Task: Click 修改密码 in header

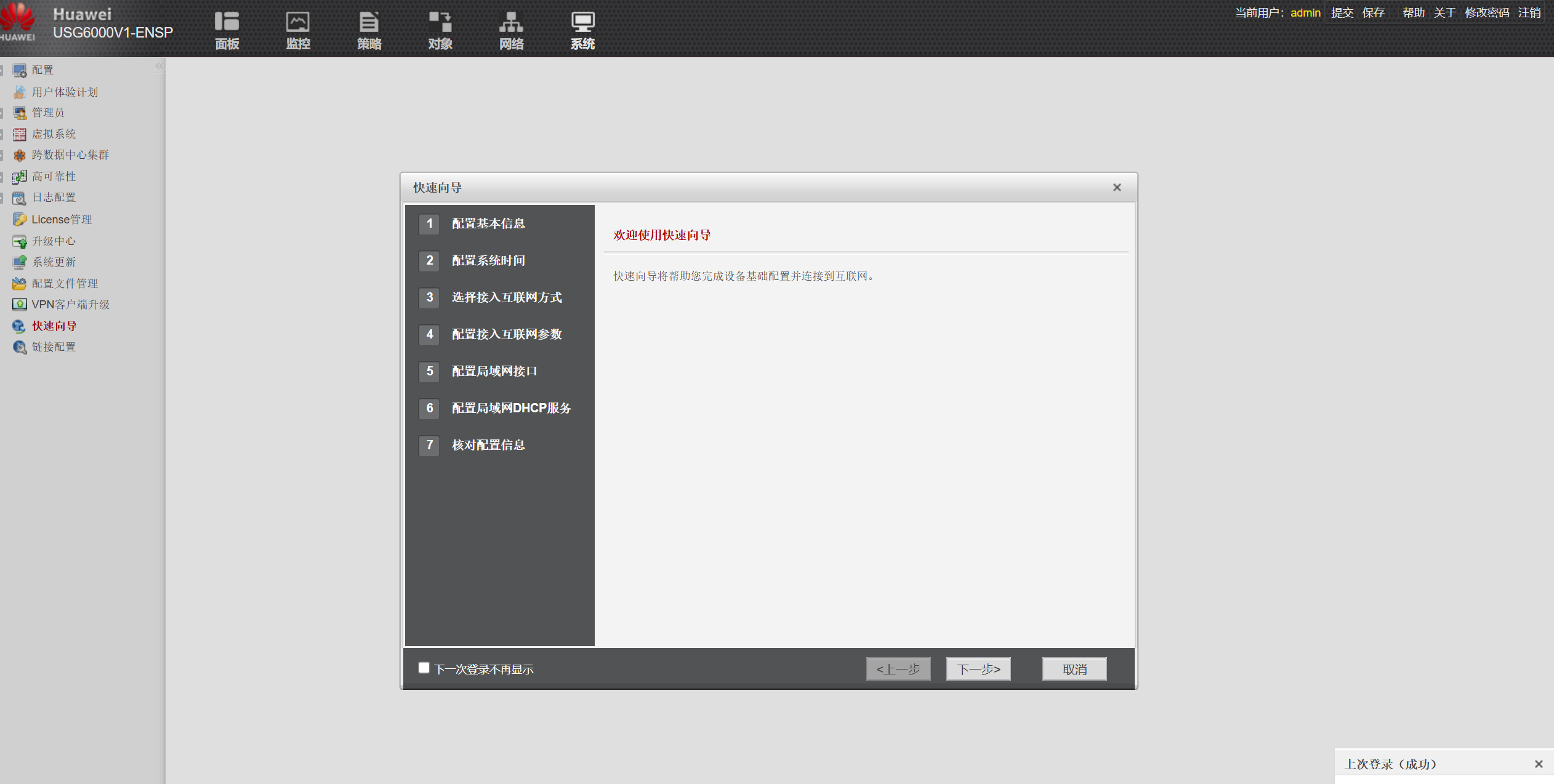Action: click(1487, 13)
